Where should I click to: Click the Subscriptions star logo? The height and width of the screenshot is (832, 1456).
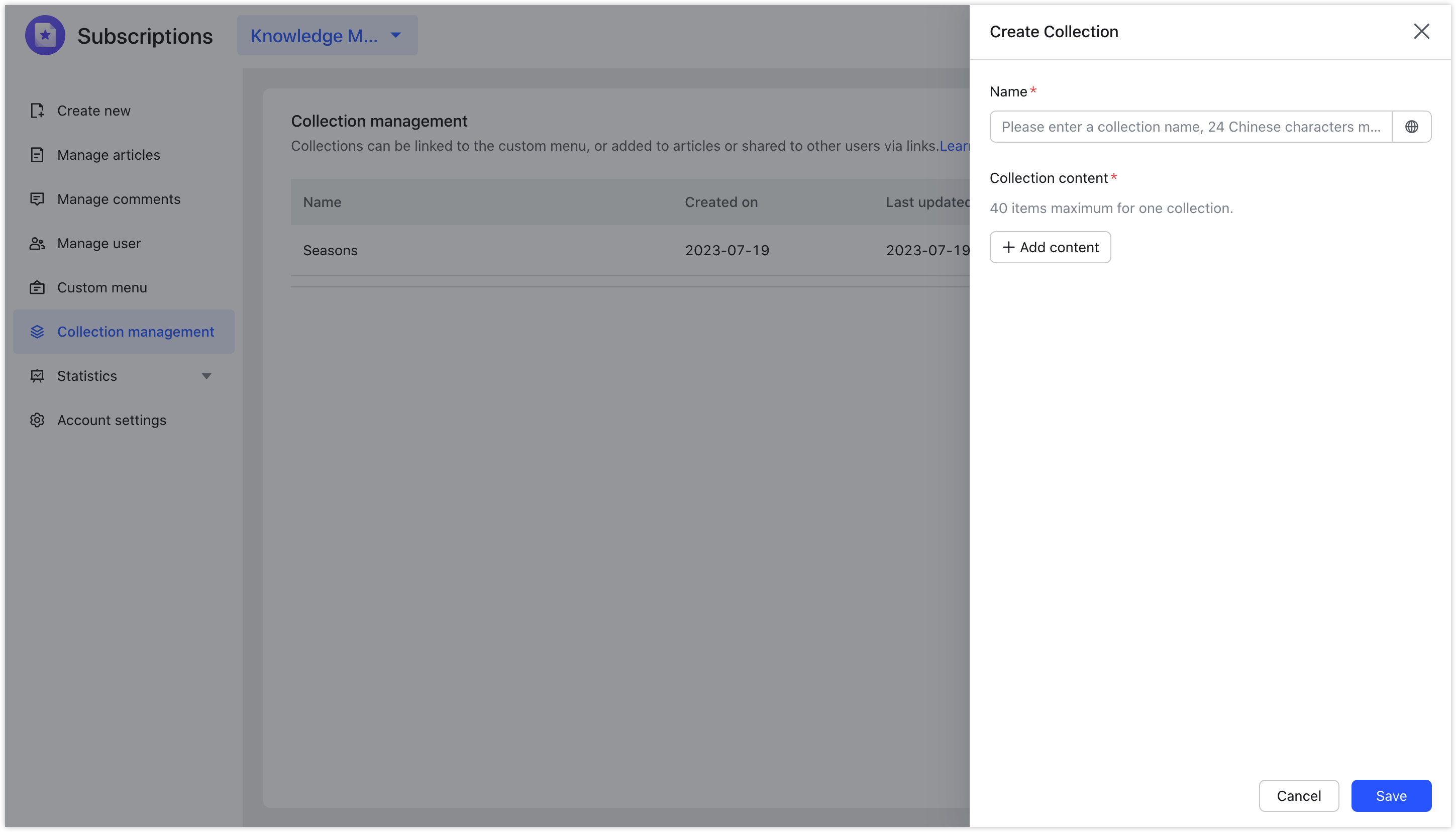[45, 35]
